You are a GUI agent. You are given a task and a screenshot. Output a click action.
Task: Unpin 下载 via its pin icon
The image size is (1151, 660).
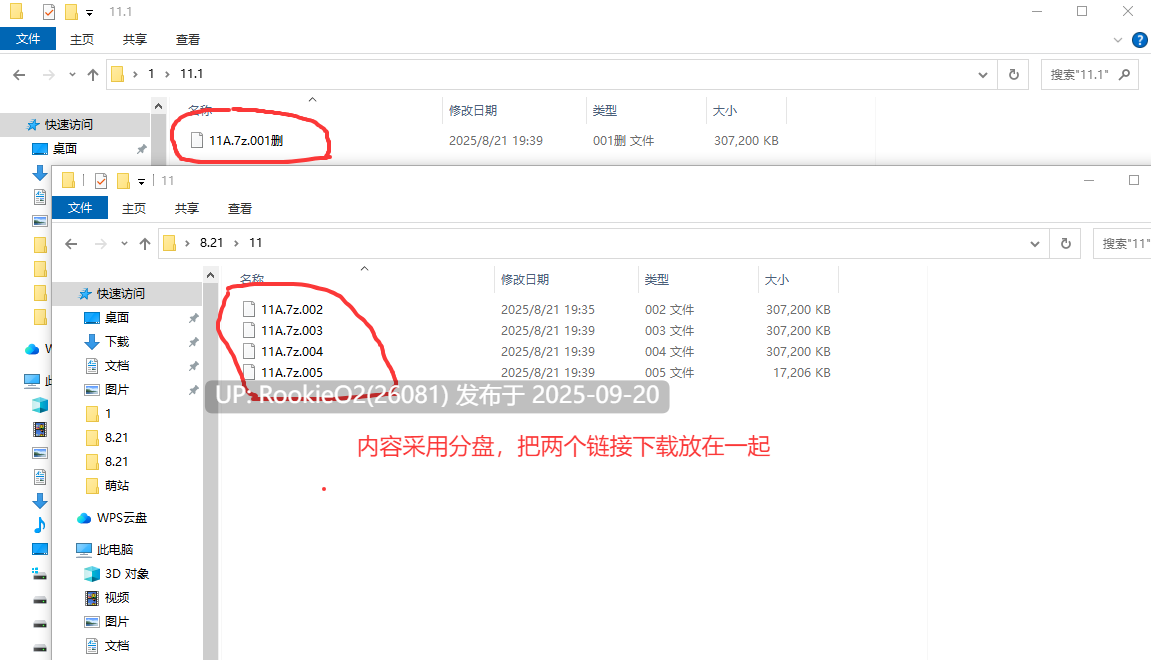pyautogui.click(x=193, y=342)
